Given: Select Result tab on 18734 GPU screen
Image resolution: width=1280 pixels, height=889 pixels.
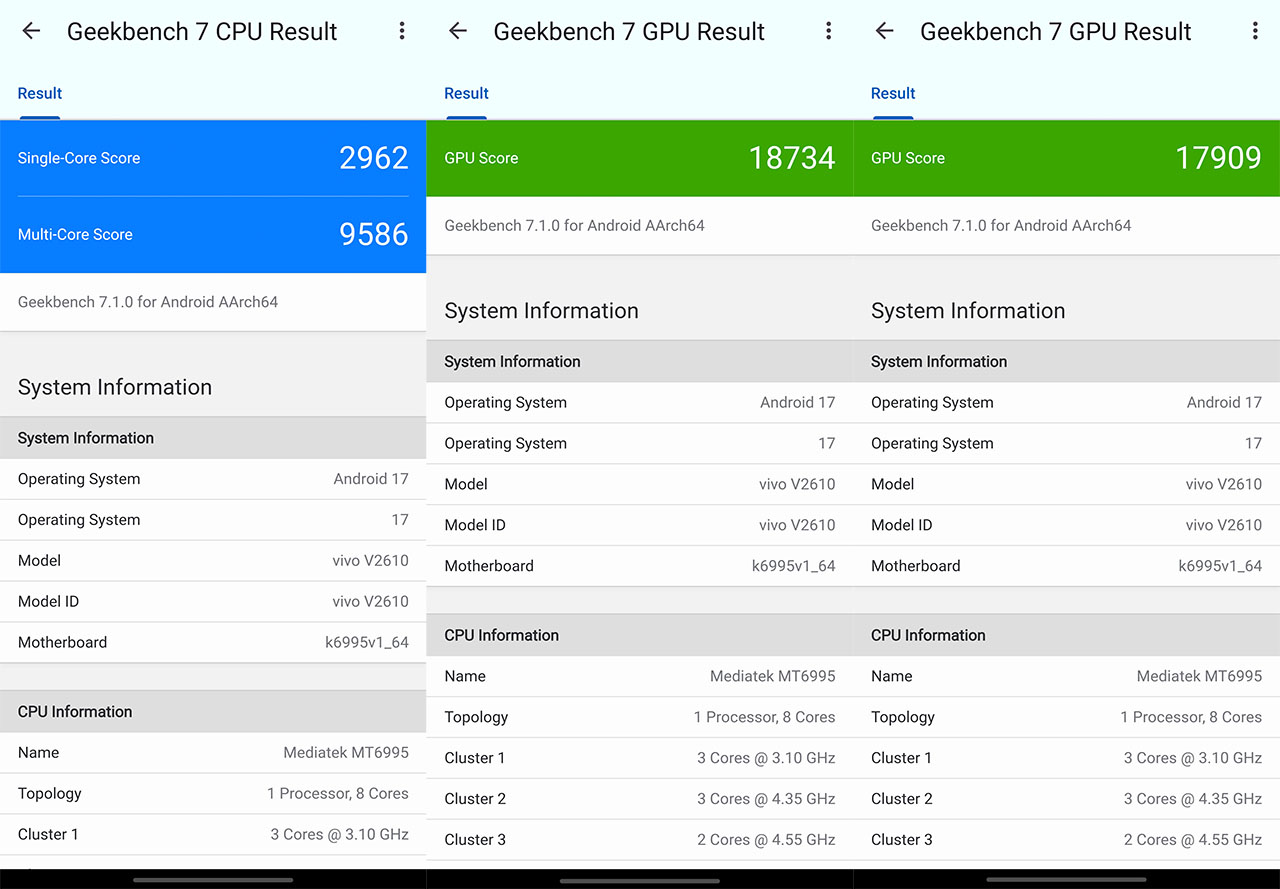Looking at the screenshot, I should coord(467,94).
